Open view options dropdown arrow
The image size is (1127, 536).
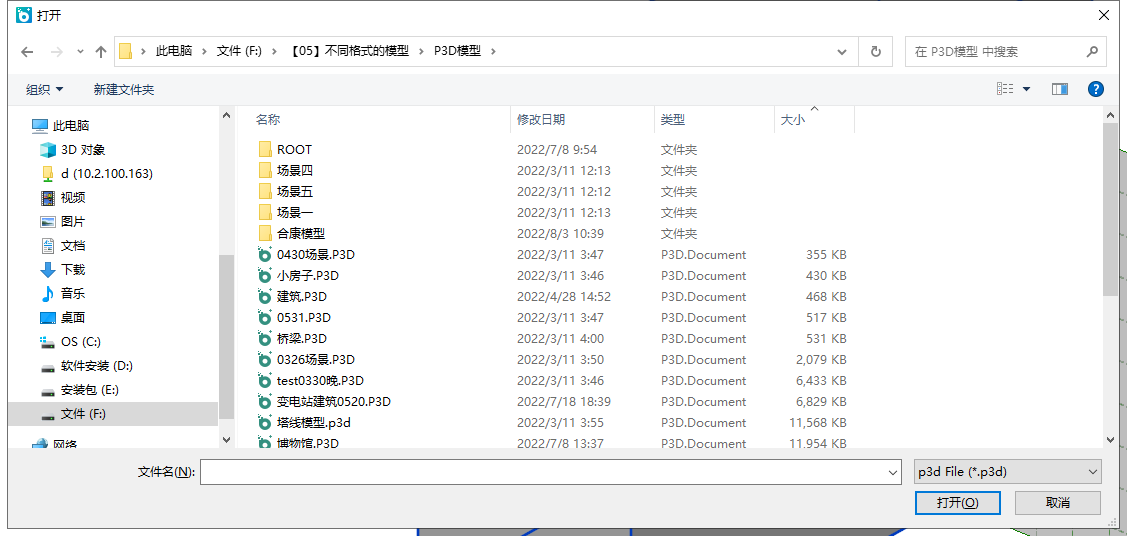coord(1026,89)
